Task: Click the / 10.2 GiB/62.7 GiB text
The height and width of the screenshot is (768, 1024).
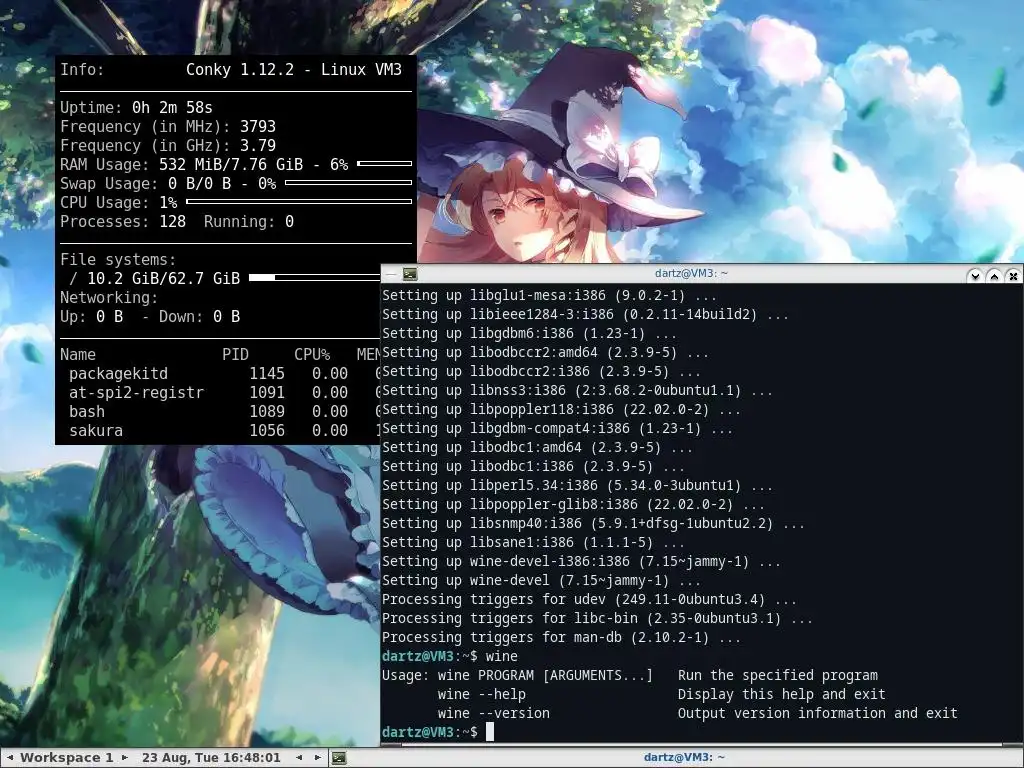Action: point(154,278)
